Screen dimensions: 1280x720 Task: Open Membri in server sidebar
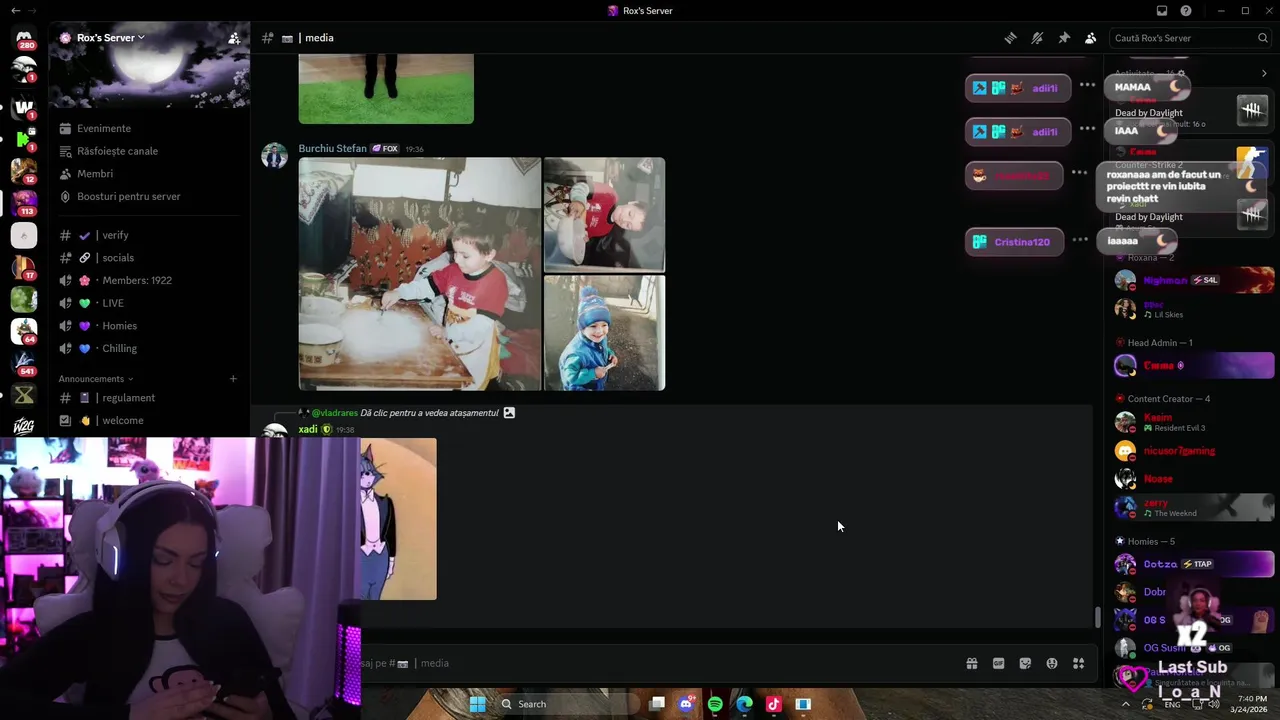tap(95, 174)
